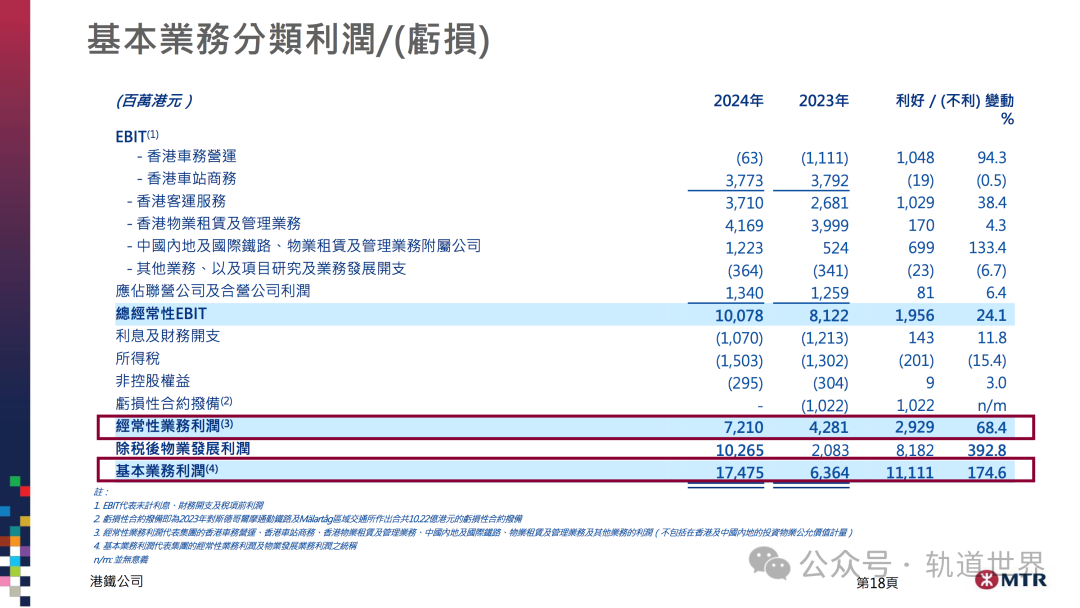Screen dimensions: 1080x608
Task: Click the (364) value for 2024
Action: pos(745,271)
